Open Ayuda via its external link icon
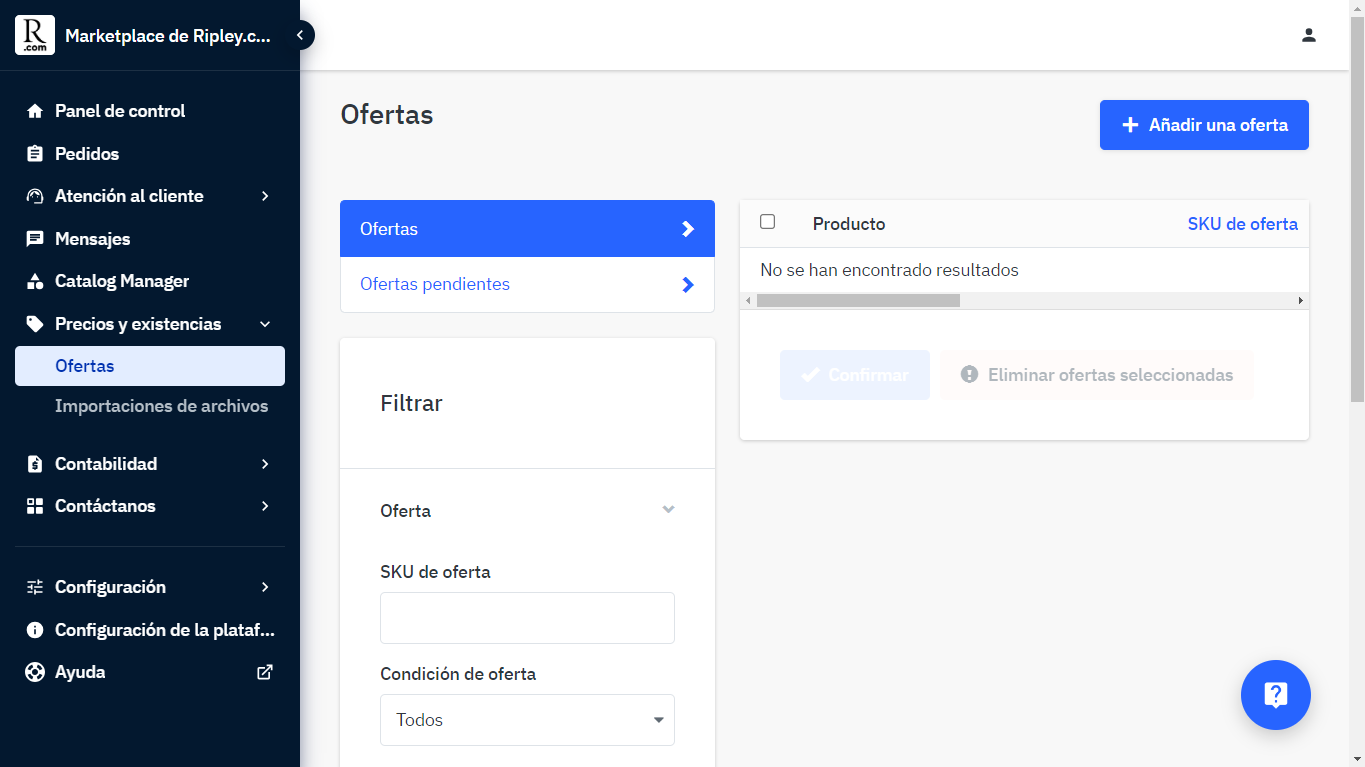1365x767 pixels. pyautogui.click(x=264, y=671)
